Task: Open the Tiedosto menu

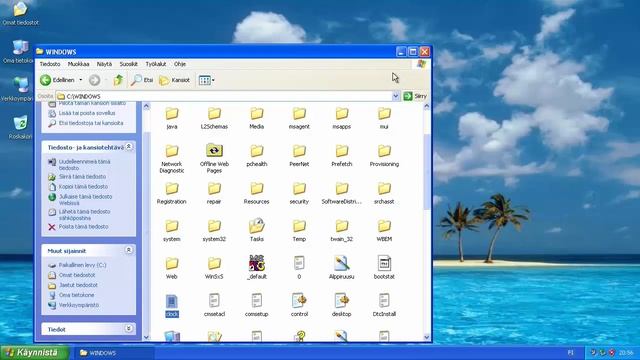Action: point(50,64)
